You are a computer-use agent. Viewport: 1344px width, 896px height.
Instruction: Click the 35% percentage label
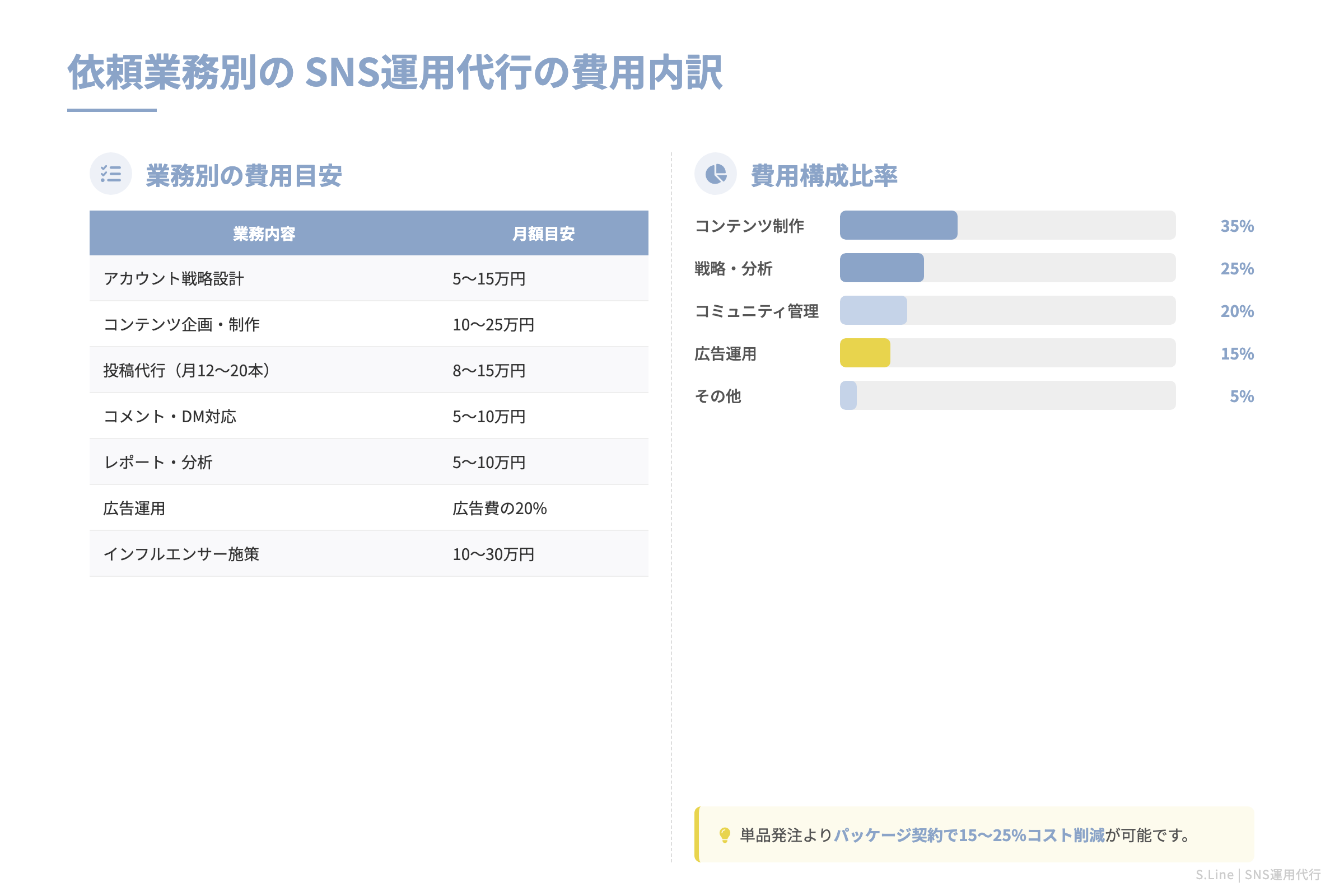tap(1238, 226)
